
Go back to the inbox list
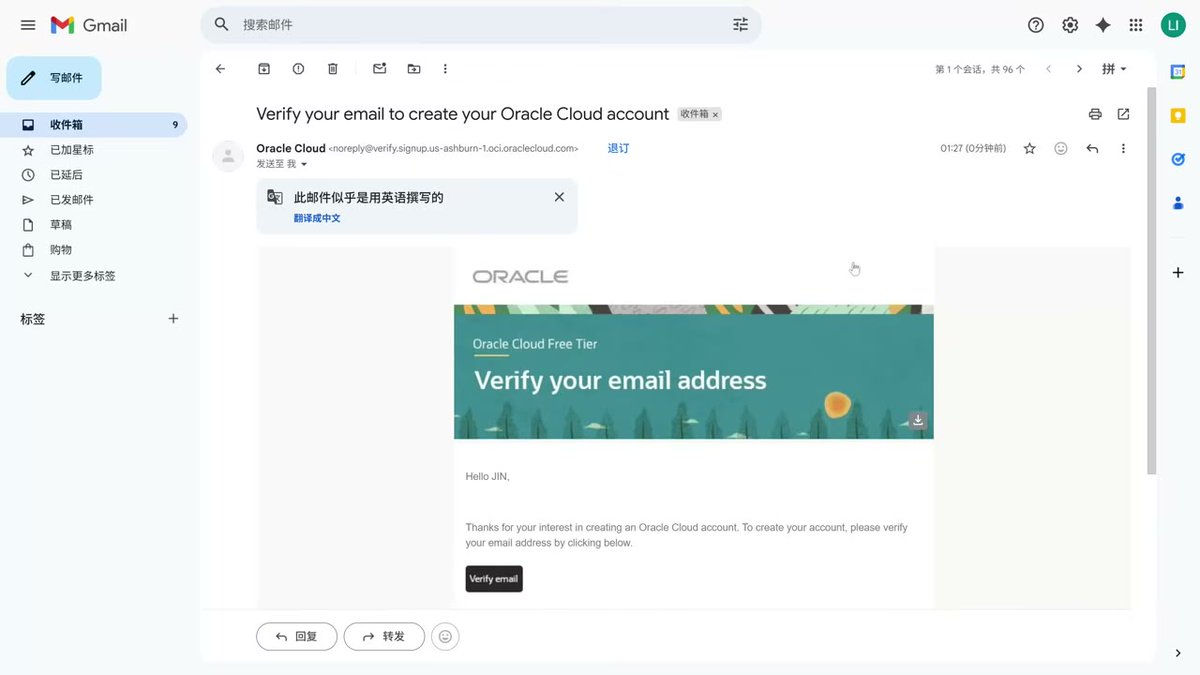click(221, 69)
